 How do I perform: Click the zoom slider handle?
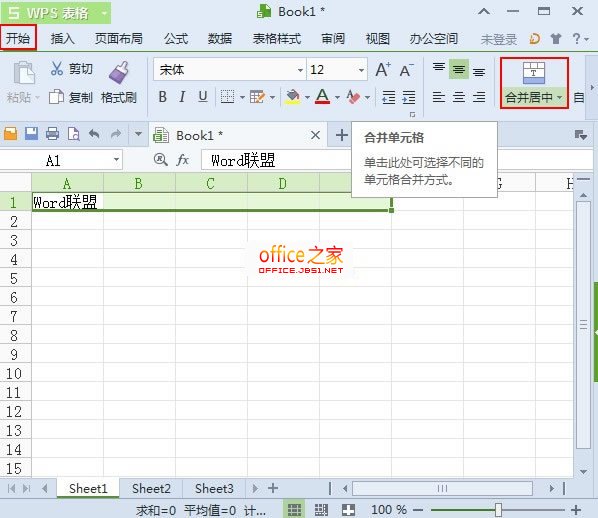pos(498,509)
